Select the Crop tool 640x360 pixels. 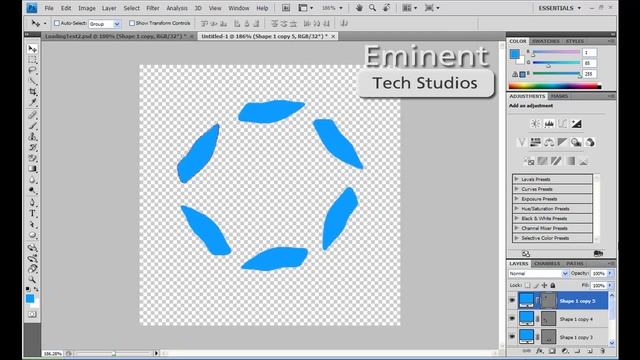point(32,92)
